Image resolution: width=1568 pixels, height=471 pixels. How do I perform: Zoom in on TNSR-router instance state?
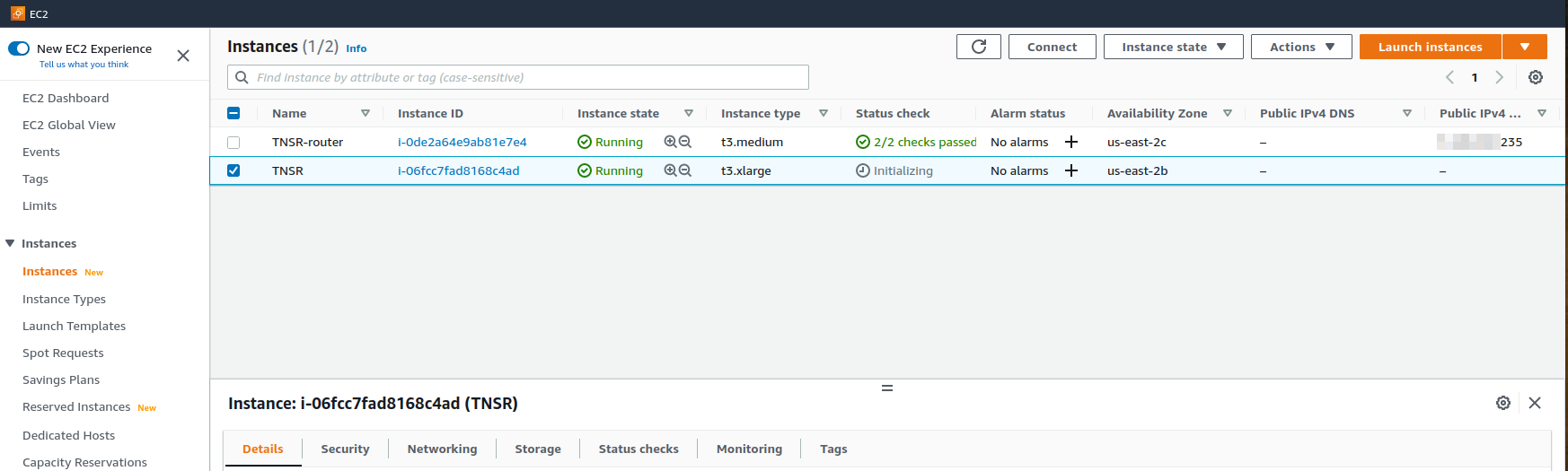click(x=670, y=142)
